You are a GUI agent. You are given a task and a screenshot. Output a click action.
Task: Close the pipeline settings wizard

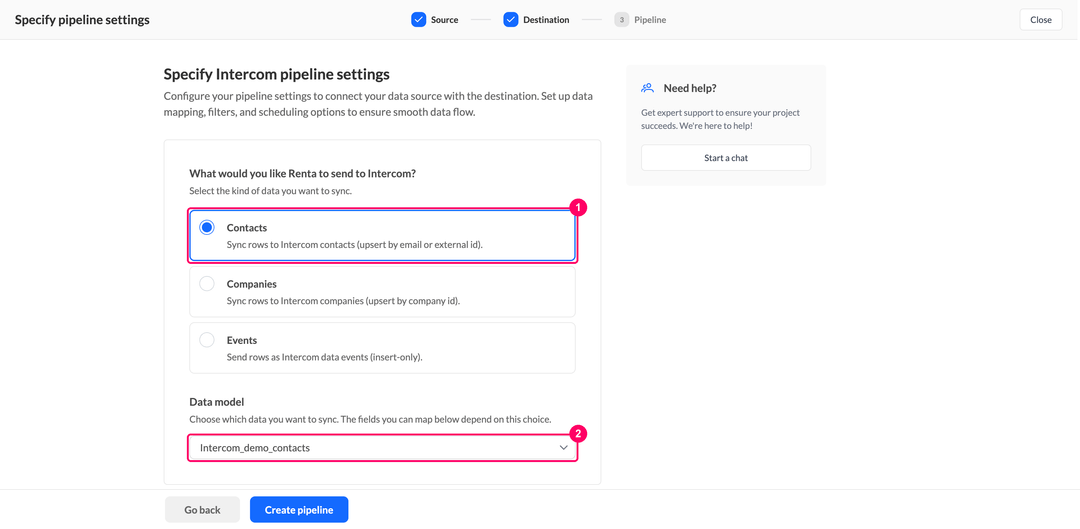1041,20
